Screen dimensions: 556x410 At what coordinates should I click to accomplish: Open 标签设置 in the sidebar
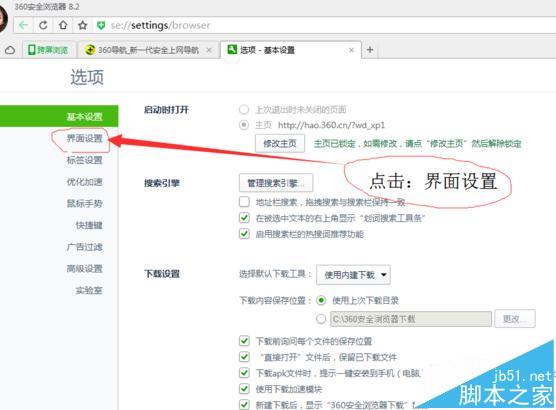[84, 160]
